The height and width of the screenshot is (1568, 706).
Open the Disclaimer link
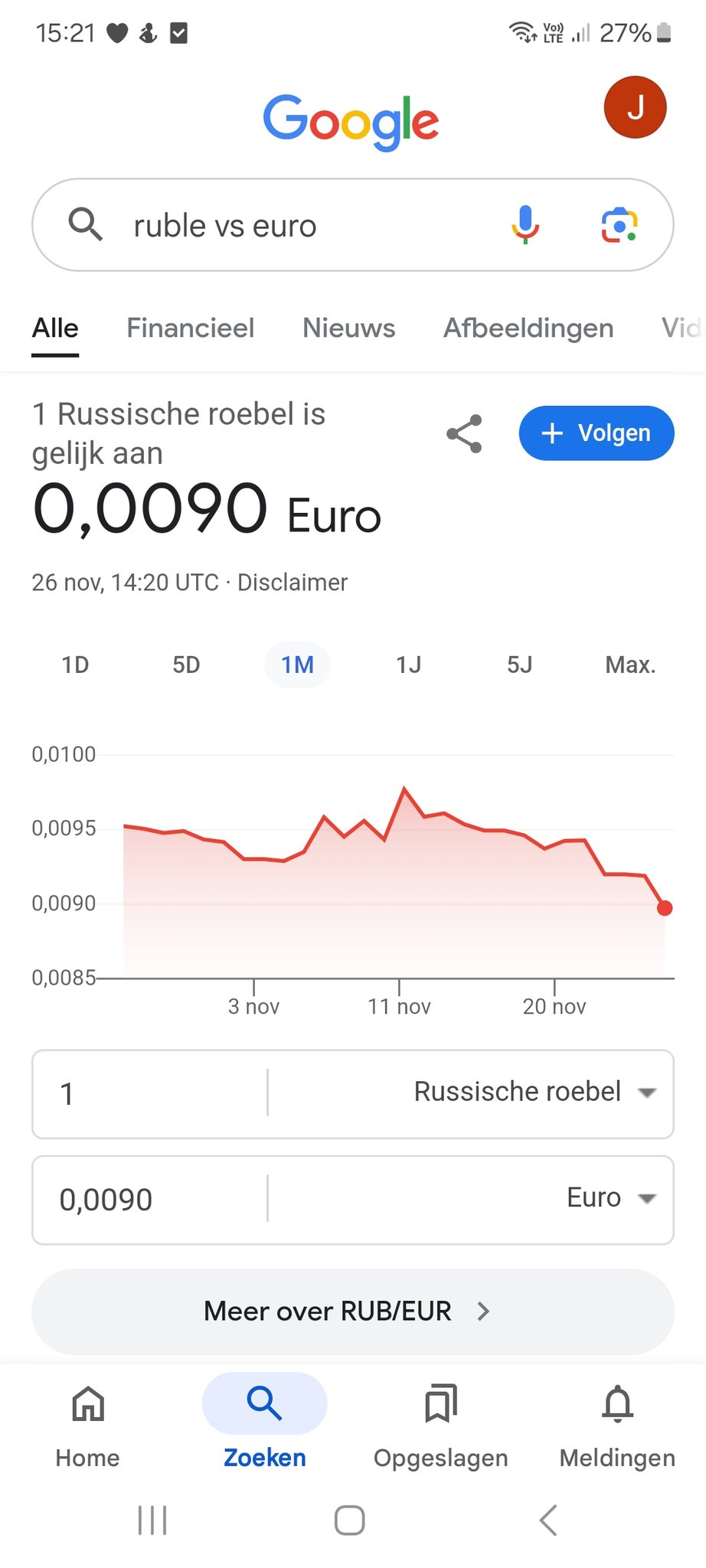[x=293, y=583]
